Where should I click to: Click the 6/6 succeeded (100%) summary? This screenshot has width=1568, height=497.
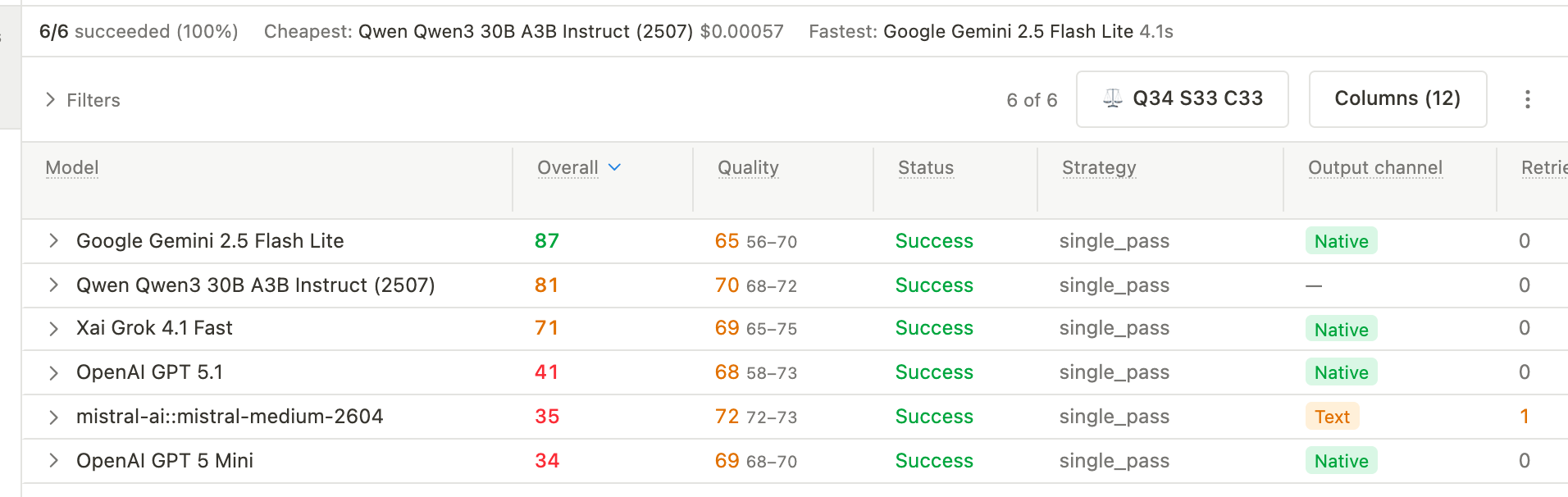click(x=139, y=31)
